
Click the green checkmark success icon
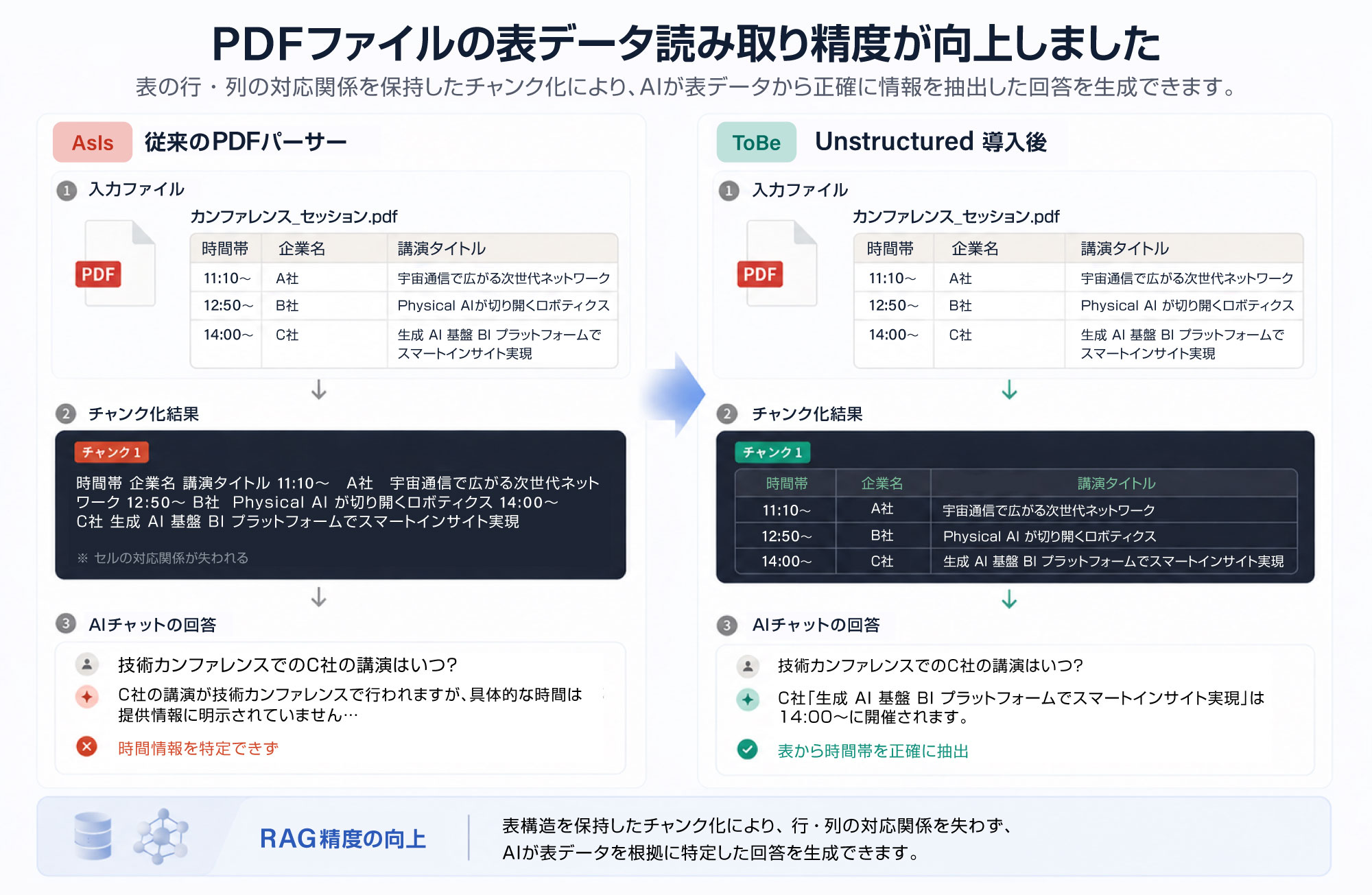pyautogui.click(x=747, y=750)
